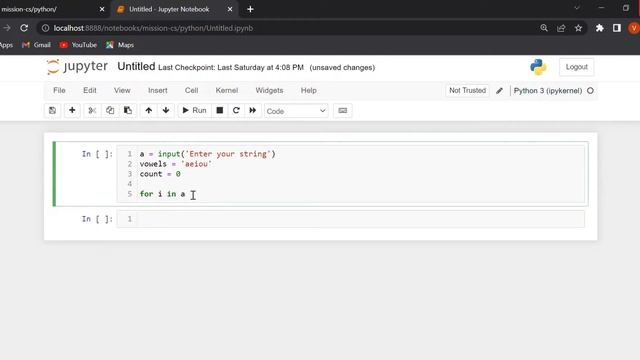Interrupt the kernel with stop icon
640x360 pixels.
click(x=220, y=111)
